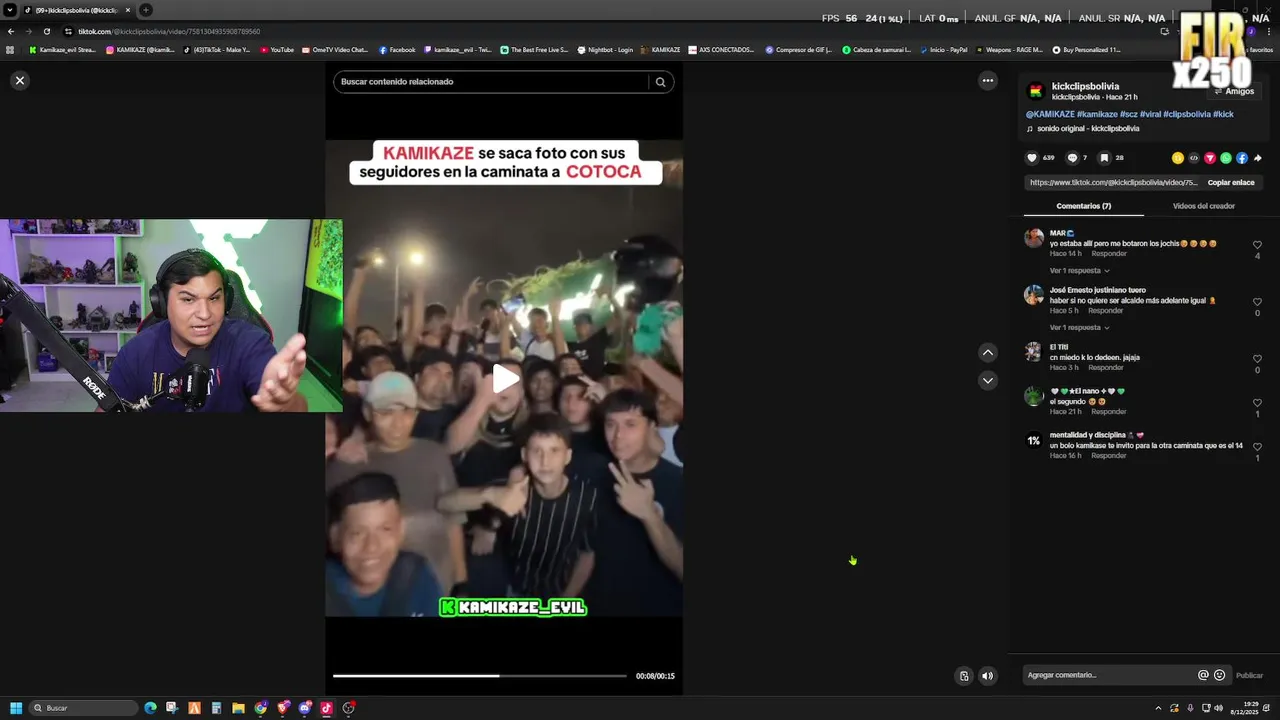Like the video with heart icon
The image size is (1280, 720).
pos(1032,158)
